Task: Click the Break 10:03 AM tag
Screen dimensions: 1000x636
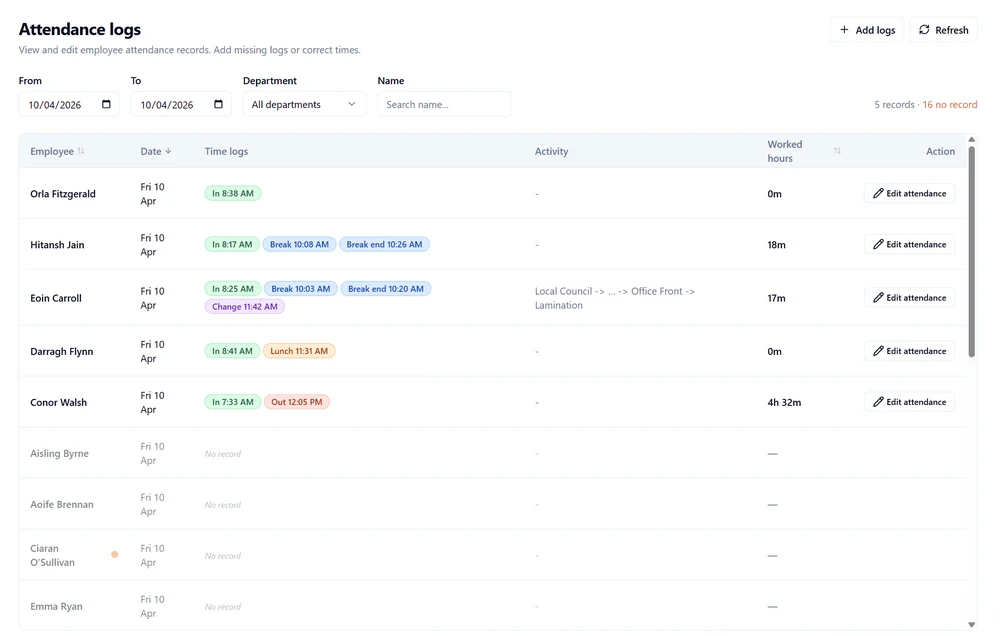Action: (x=300, y=289)
